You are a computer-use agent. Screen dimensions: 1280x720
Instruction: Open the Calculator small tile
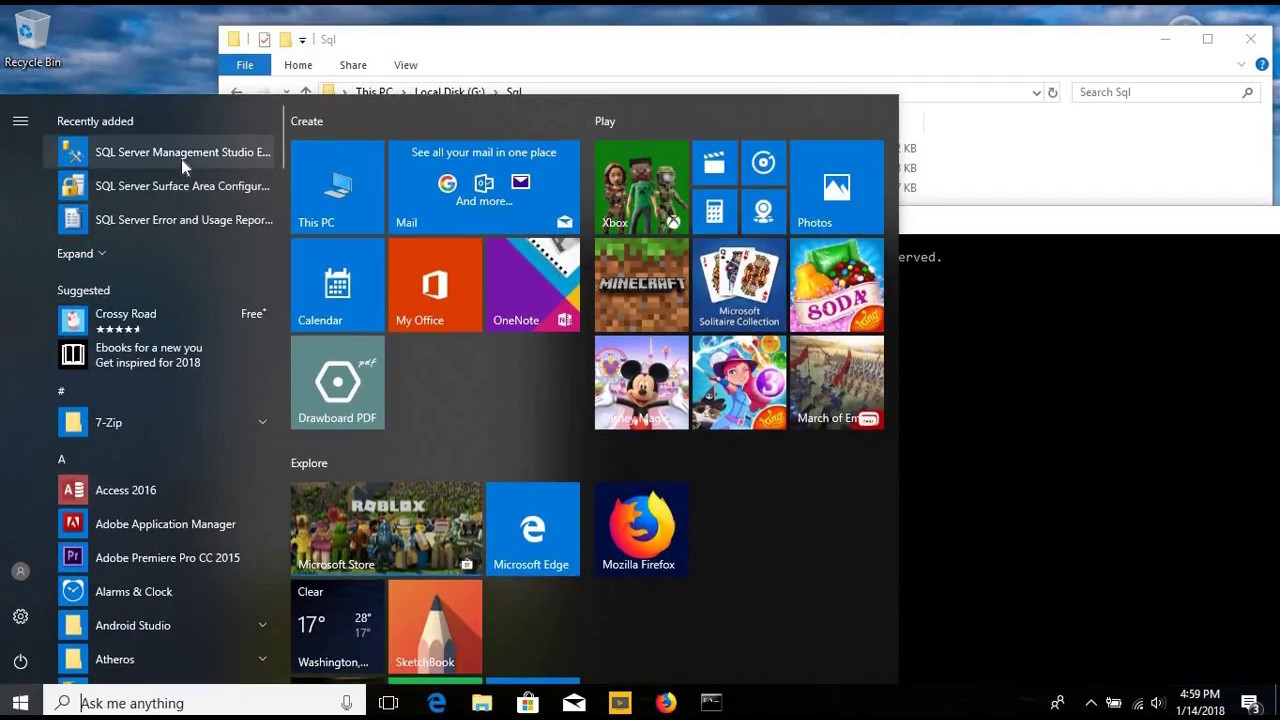pos(714,211)
